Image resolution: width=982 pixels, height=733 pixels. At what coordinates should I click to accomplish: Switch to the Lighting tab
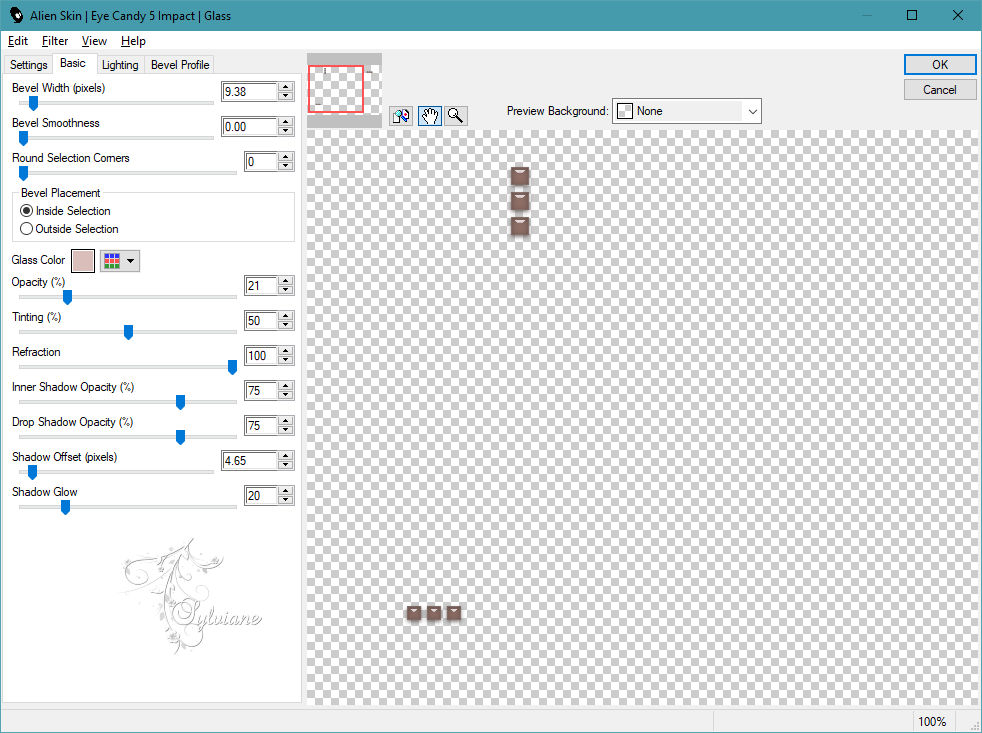(x=120, y=65)
